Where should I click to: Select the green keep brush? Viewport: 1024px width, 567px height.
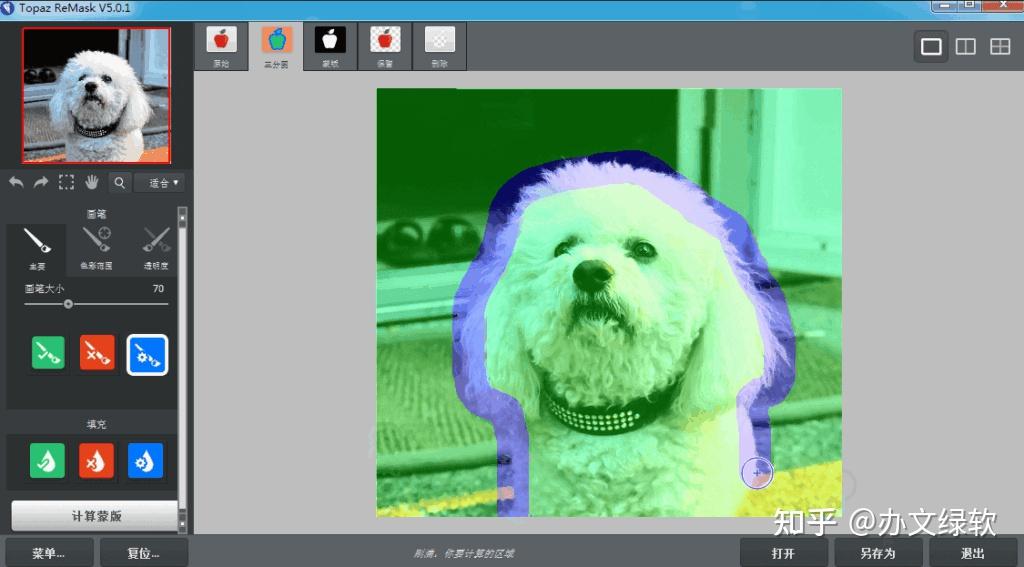[48, 352]
